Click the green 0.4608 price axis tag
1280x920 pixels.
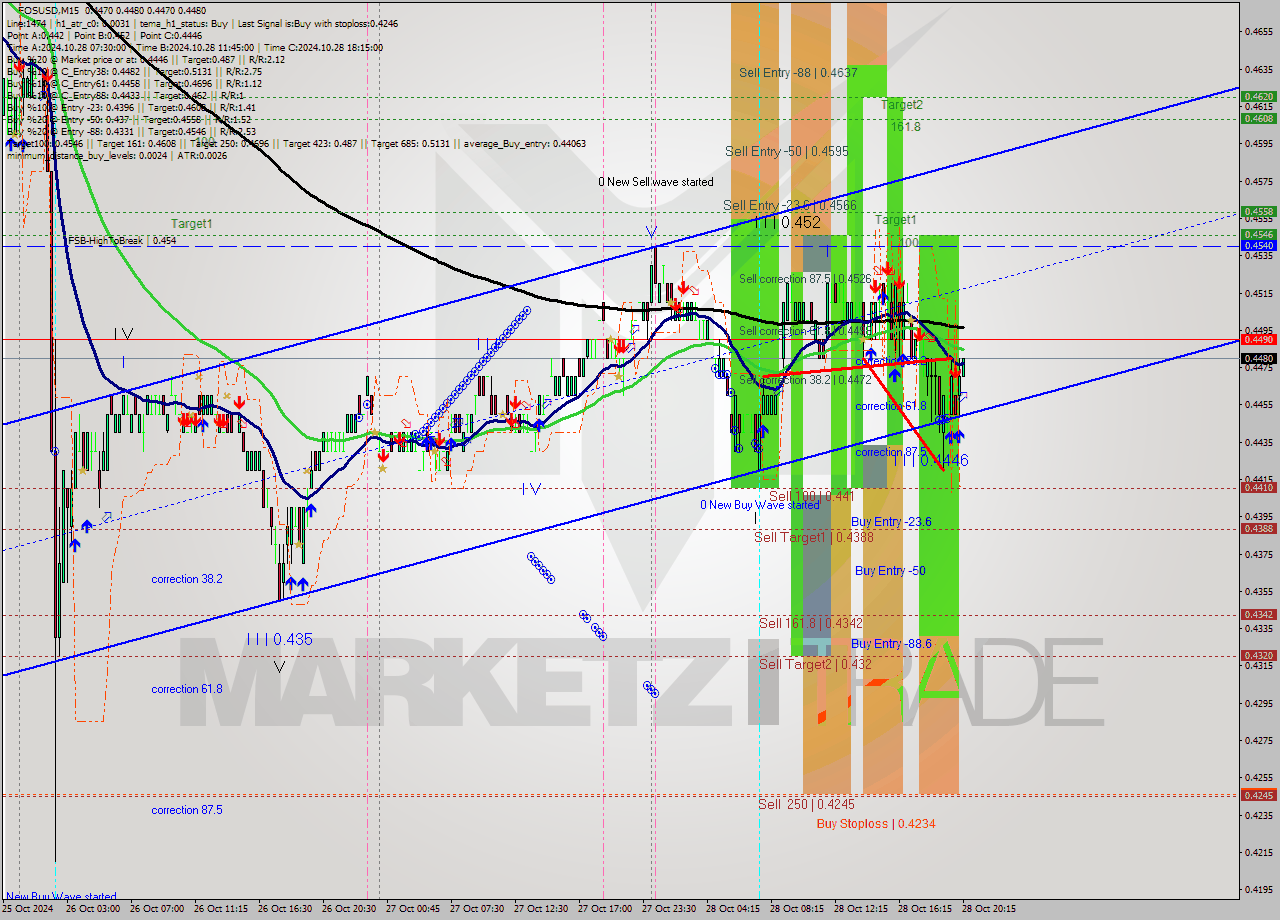(x=1258, y=118)
